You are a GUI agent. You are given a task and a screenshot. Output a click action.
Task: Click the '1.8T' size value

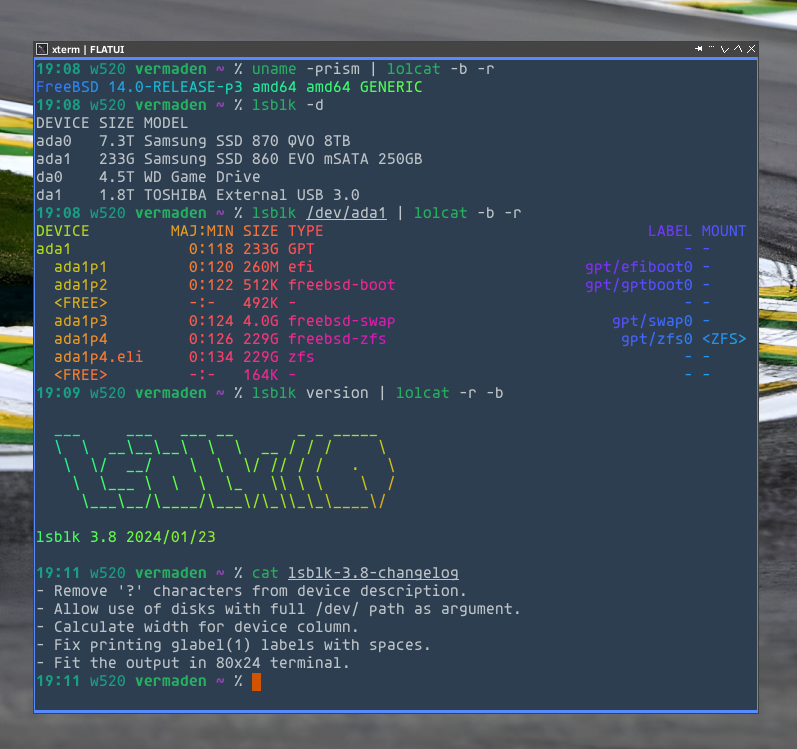coord(117,195)
